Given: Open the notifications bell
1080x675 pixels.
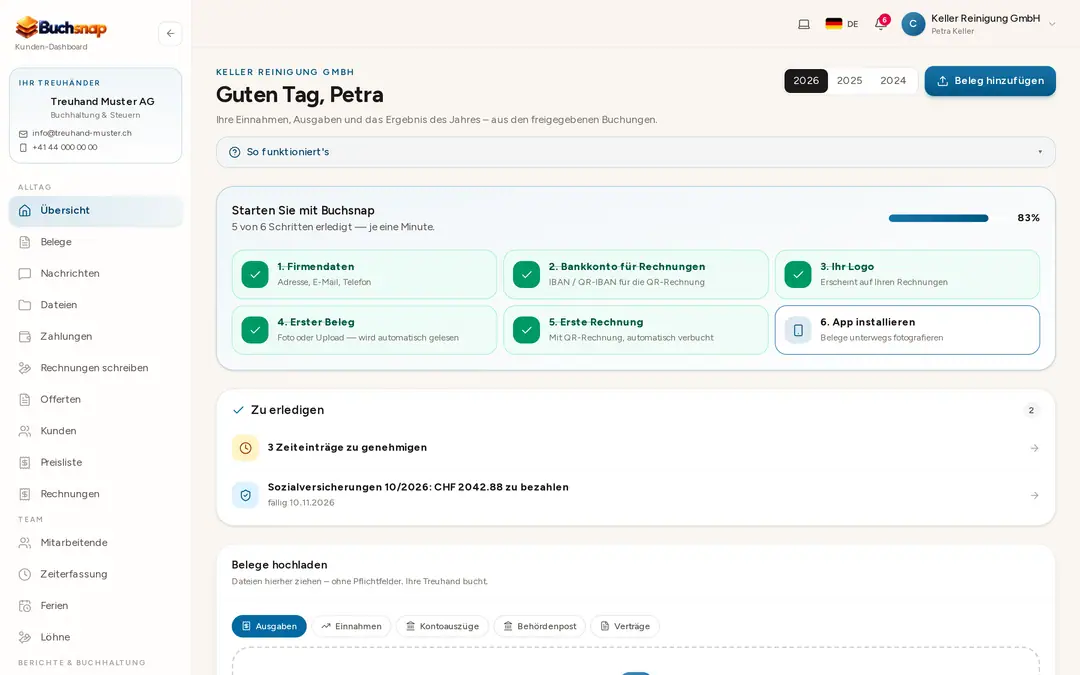Looking at the screenshot, I should tap(880, 24).
